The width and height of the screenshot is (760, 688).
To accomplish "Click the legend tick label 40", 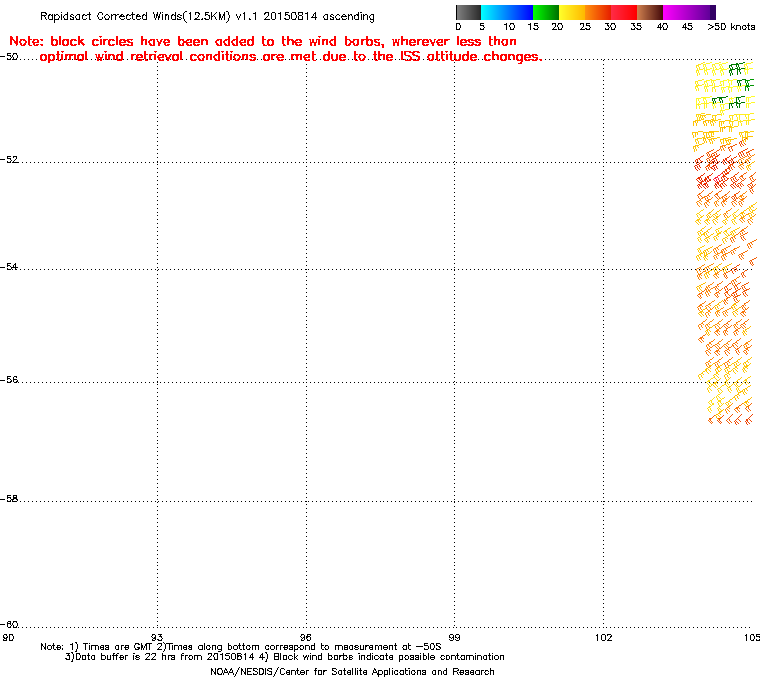I will (x=662, y=27).
